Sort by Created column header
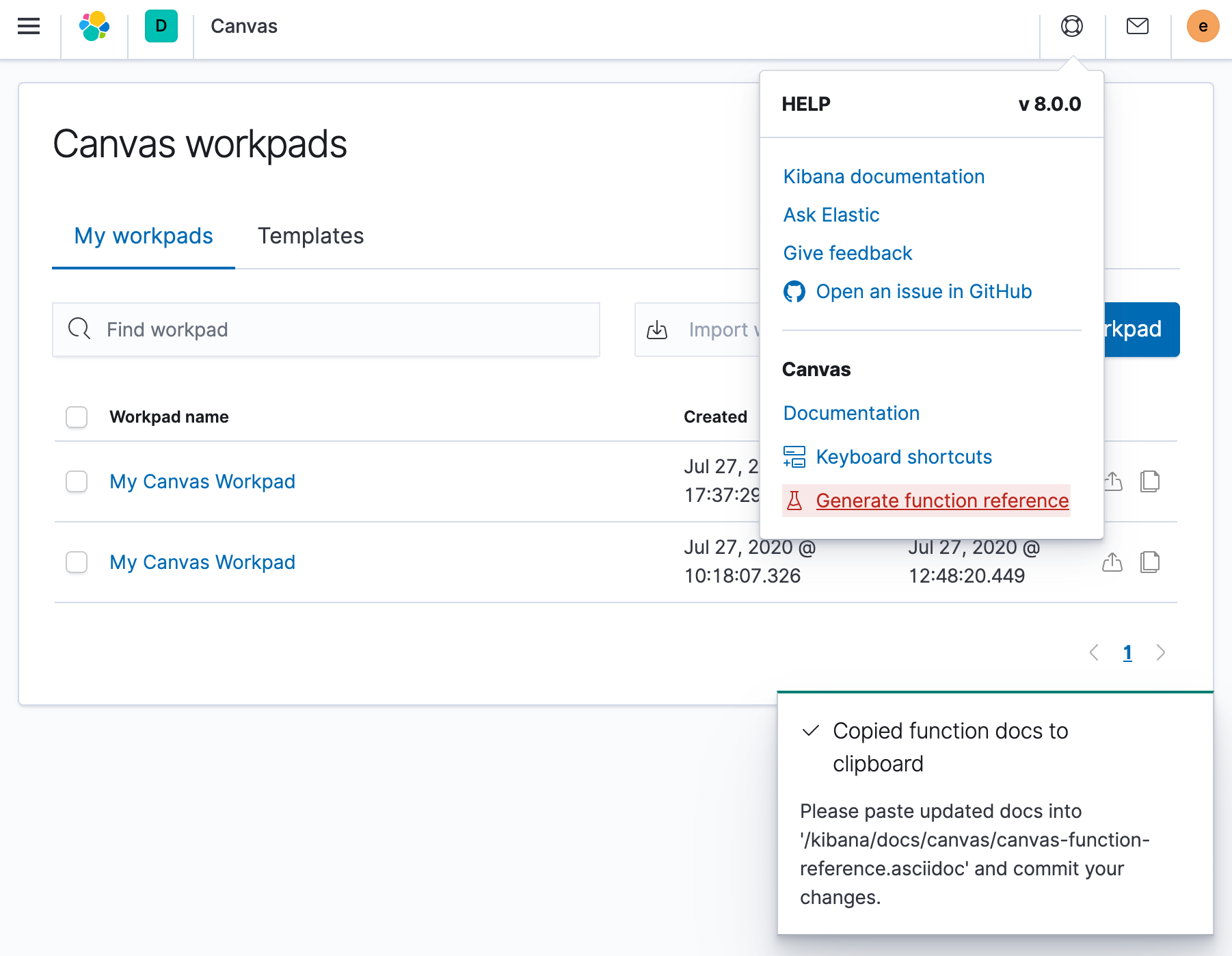1232x956 pixels. click(715, 416)
